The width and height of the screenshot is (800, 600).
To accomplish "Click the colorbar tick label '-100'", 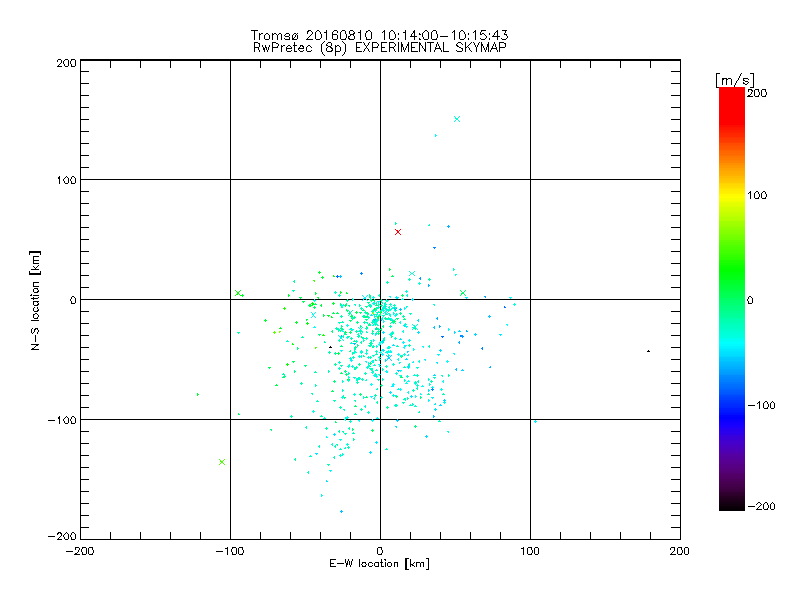I will click(761, 406).
